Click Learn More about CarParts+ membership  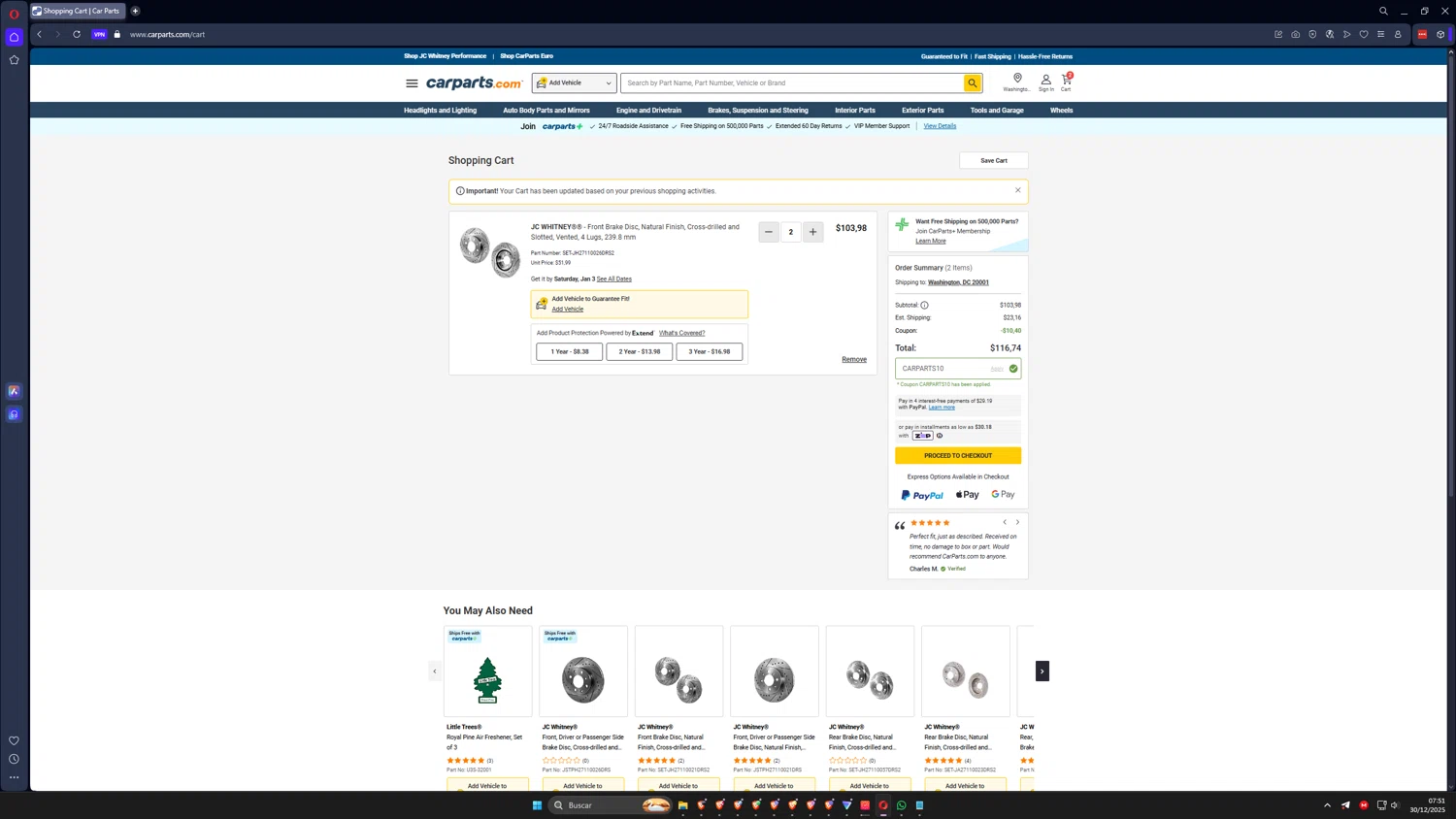click(x=930, y=242)
